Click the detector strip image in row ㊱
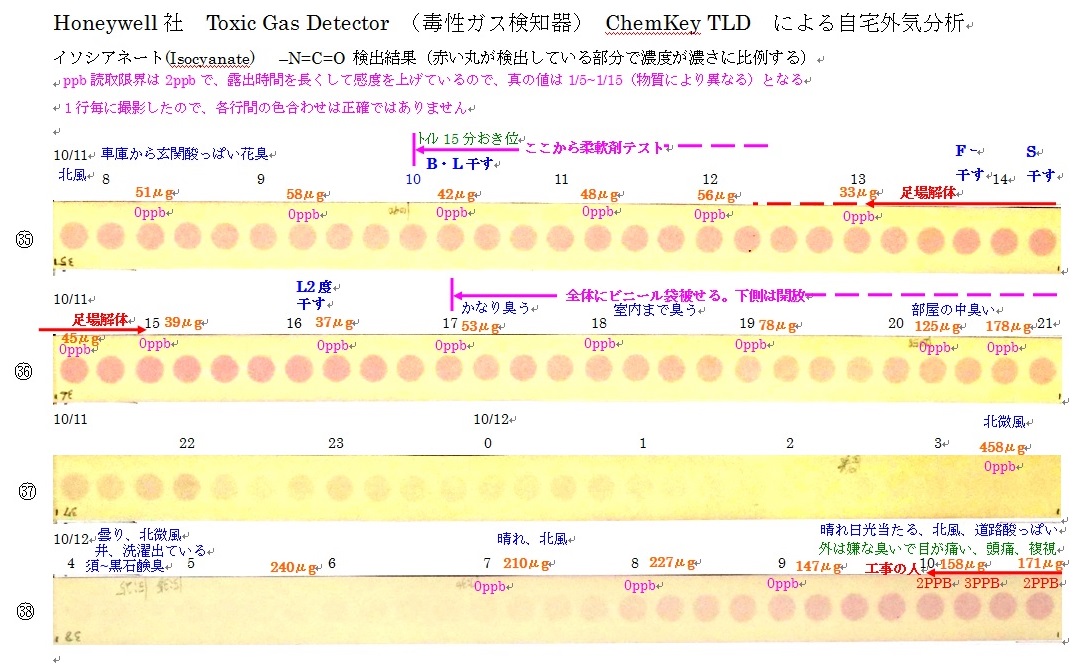Screen dimensions: 1078x664 pyautogui.click(x=557, y=369)
